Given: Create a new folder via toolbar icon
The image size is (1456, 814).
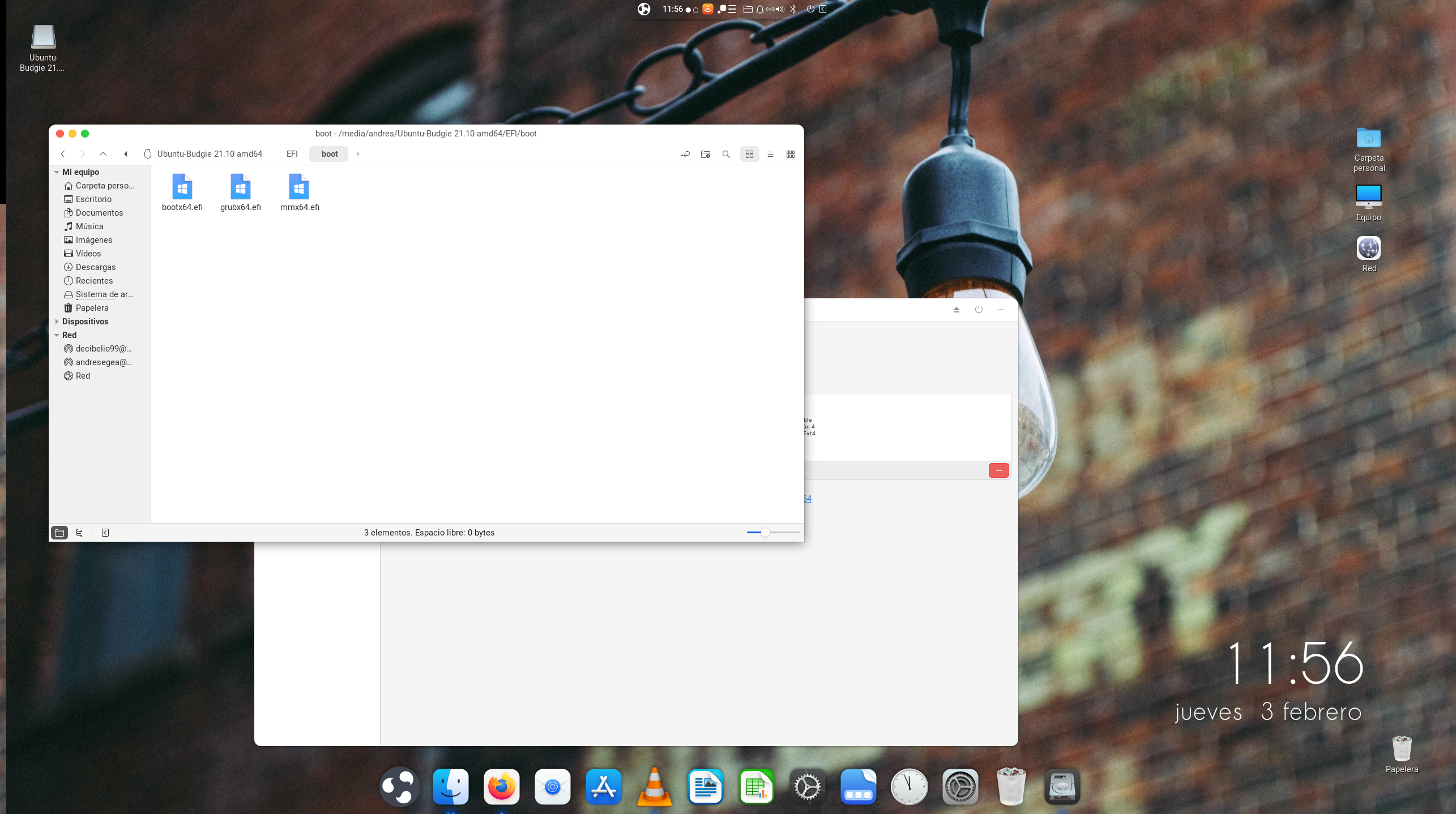Looking at the screenshot, I should click(x=706, y=154).
